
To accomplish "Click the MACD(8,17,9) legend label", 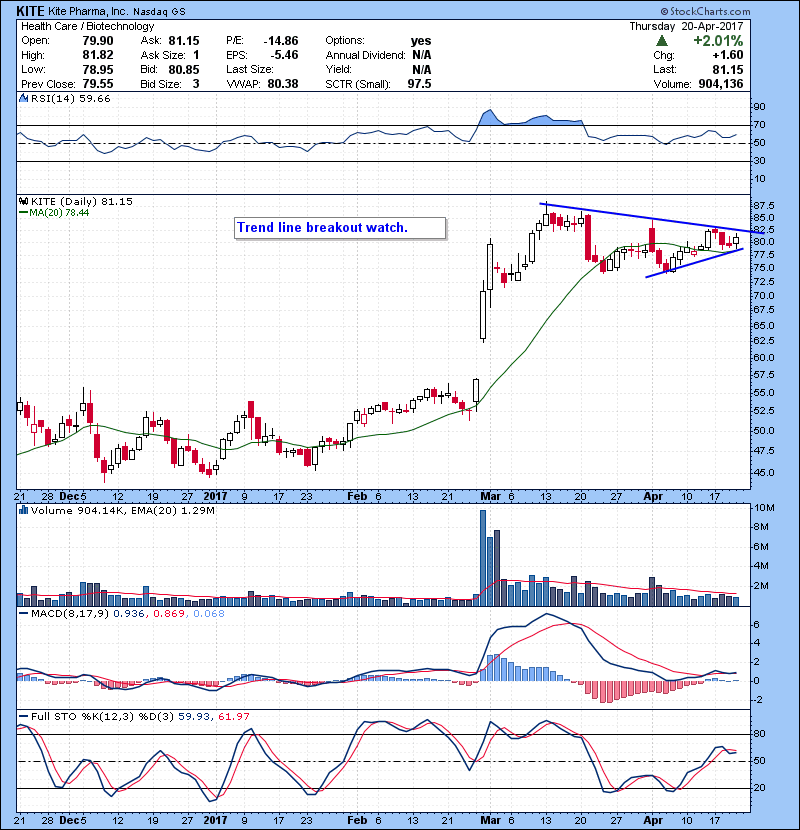I will [70, 614].
